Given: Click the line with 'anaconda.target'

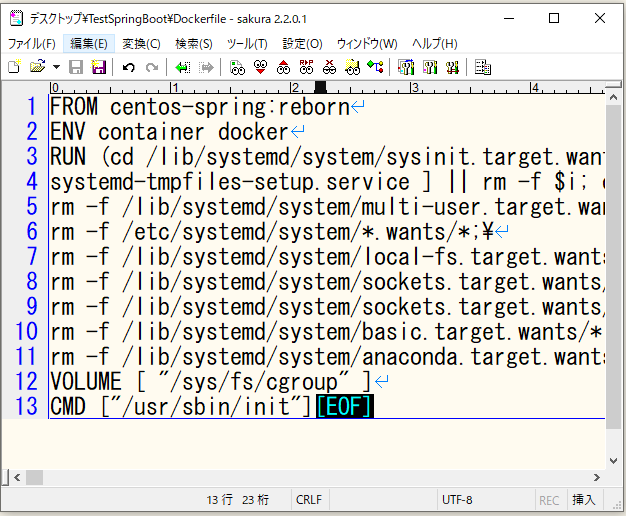Looking at the screenshot, I should point(327,357).
